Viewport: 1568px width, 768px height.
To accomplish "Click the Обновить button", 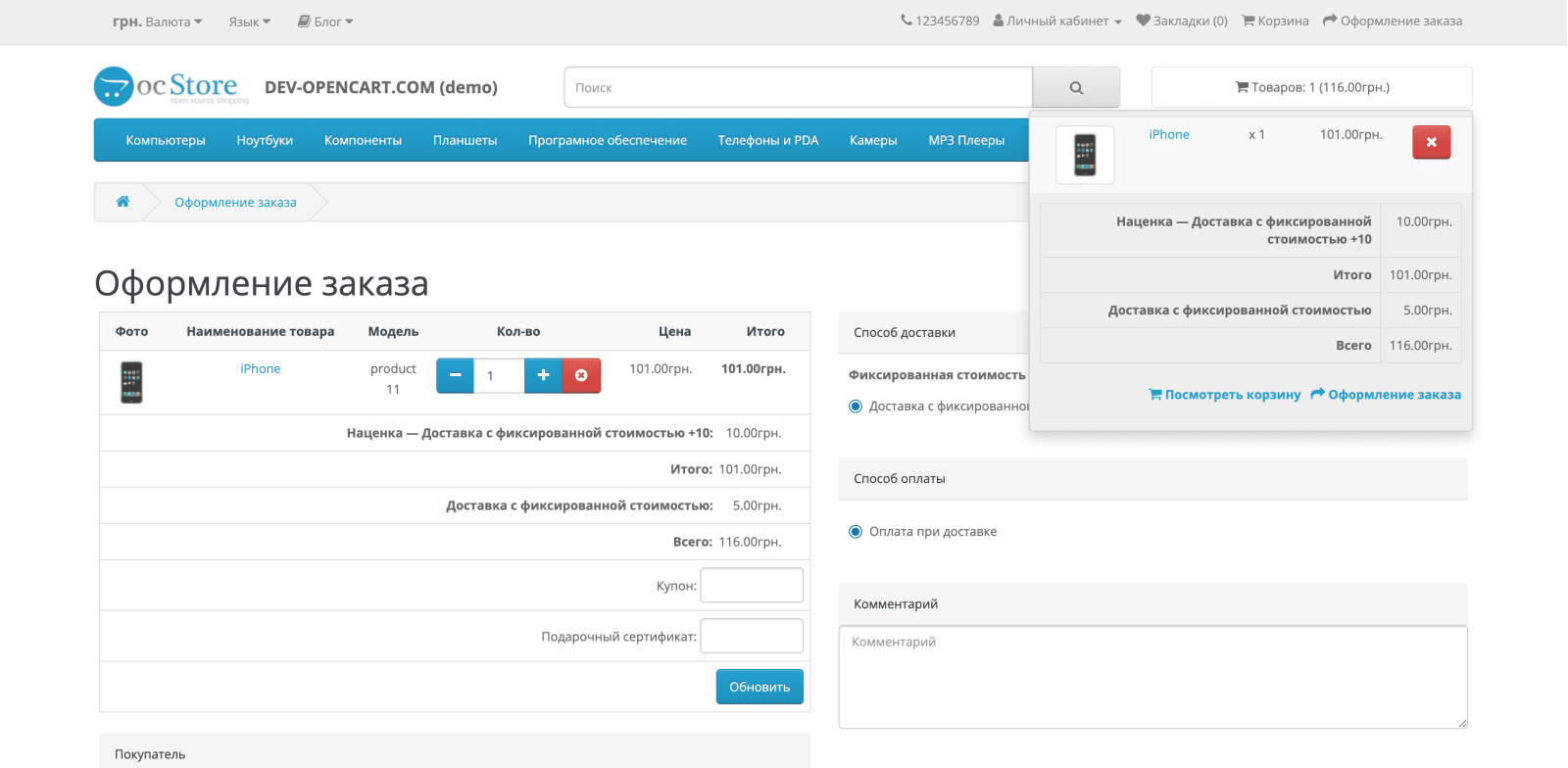I will point(759,687).
